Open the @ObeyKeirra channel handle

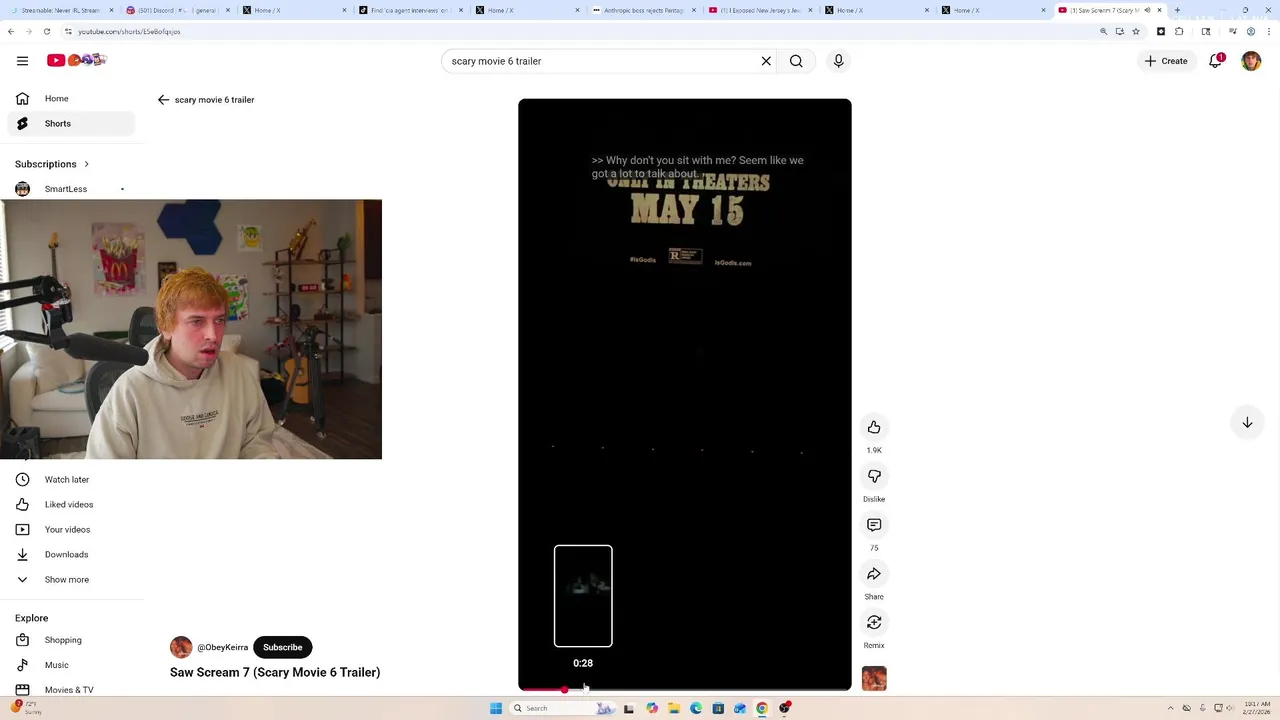[x=222, y=647]
